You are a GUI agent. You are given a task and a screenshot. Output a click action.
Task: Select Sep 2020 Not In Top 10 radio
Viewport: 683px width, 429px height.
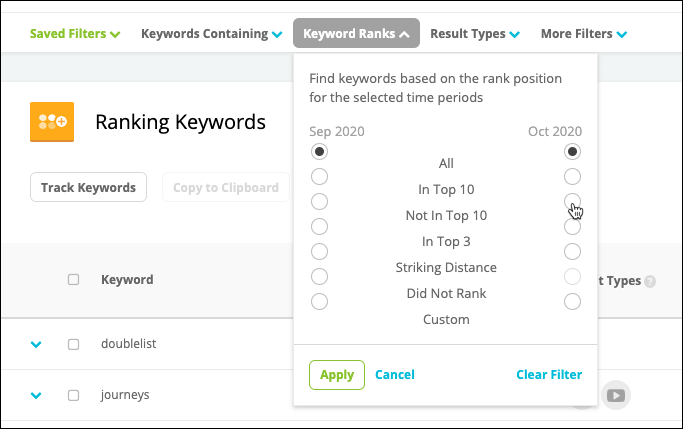pos(319,202)
